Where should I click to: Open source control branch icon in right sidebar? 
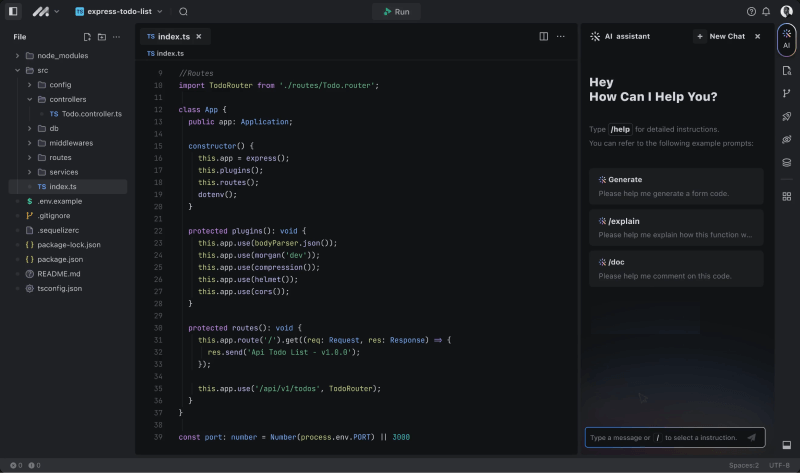[787, 93]
